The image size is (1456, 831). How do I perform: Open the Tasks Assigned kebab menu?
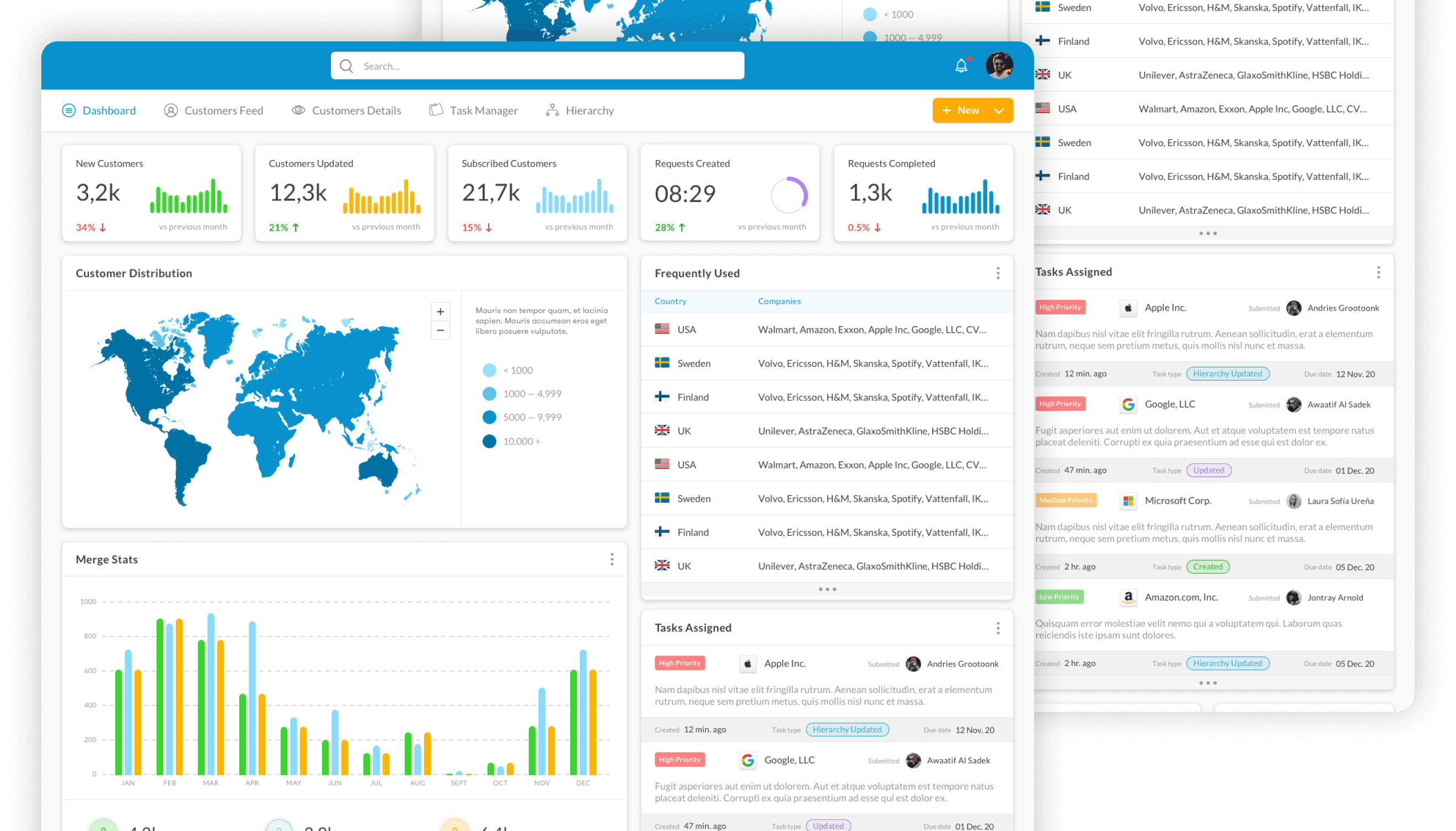(998, 628)
